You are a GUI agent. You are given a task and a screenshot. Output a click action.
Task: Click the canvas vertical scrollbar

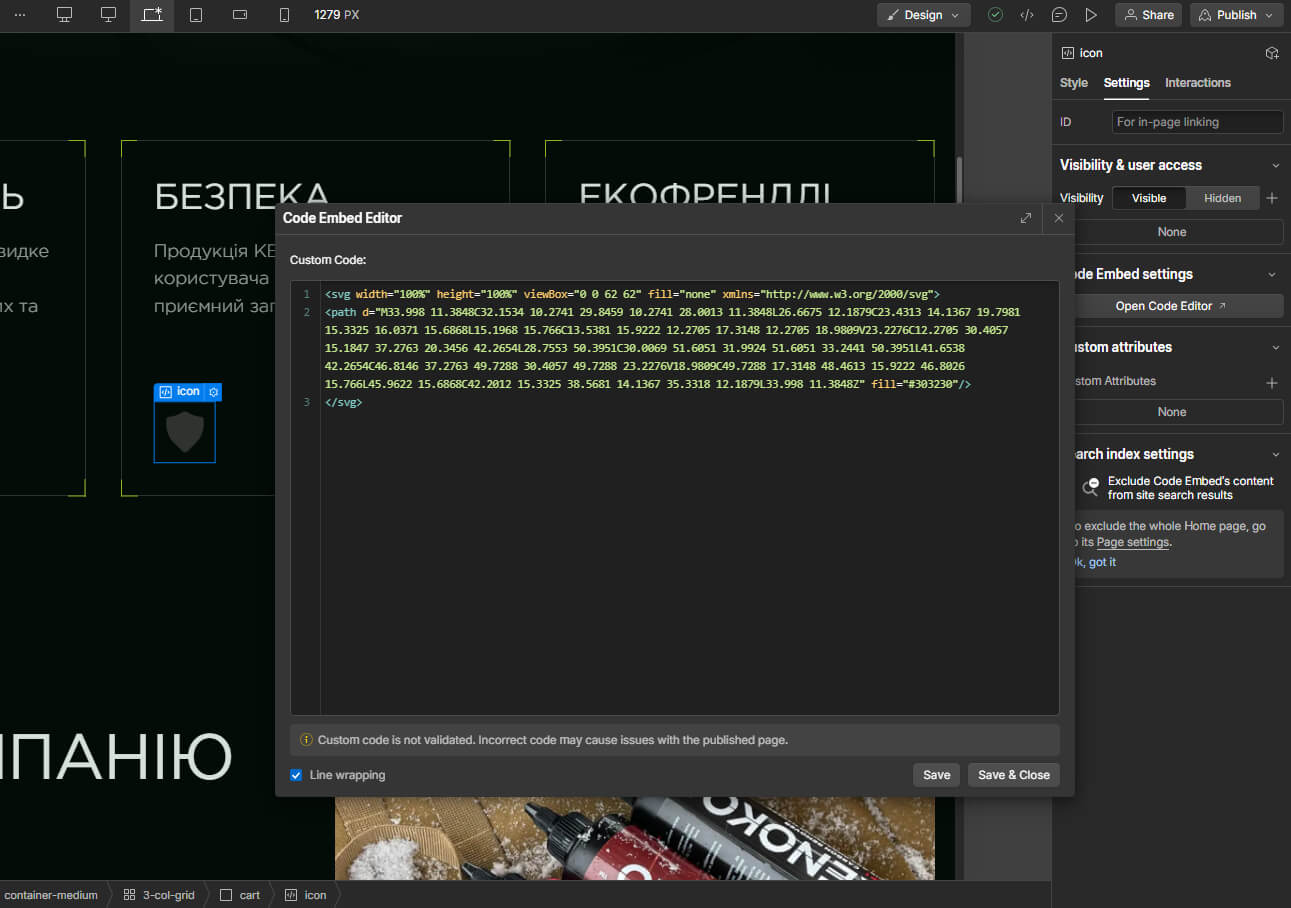[958, 180]
